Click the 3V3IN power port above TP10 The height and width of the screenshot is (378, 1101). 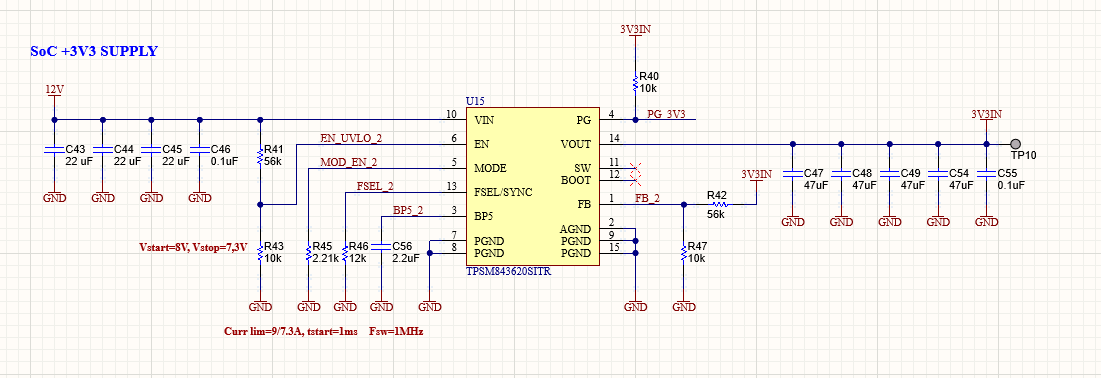pyautogui.click(x=986, y=119)
